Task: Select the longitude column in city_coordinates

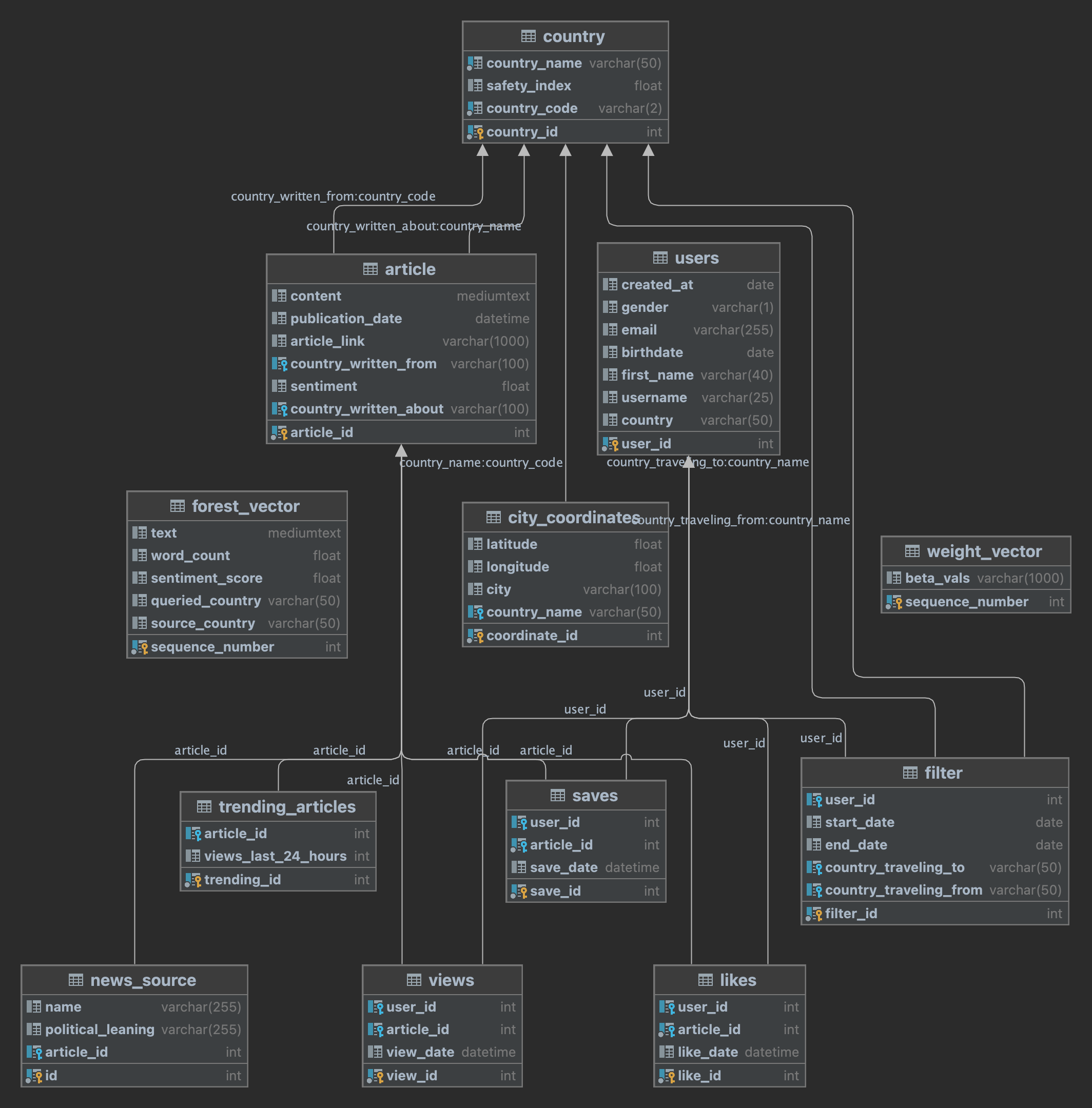Action: 565,567
